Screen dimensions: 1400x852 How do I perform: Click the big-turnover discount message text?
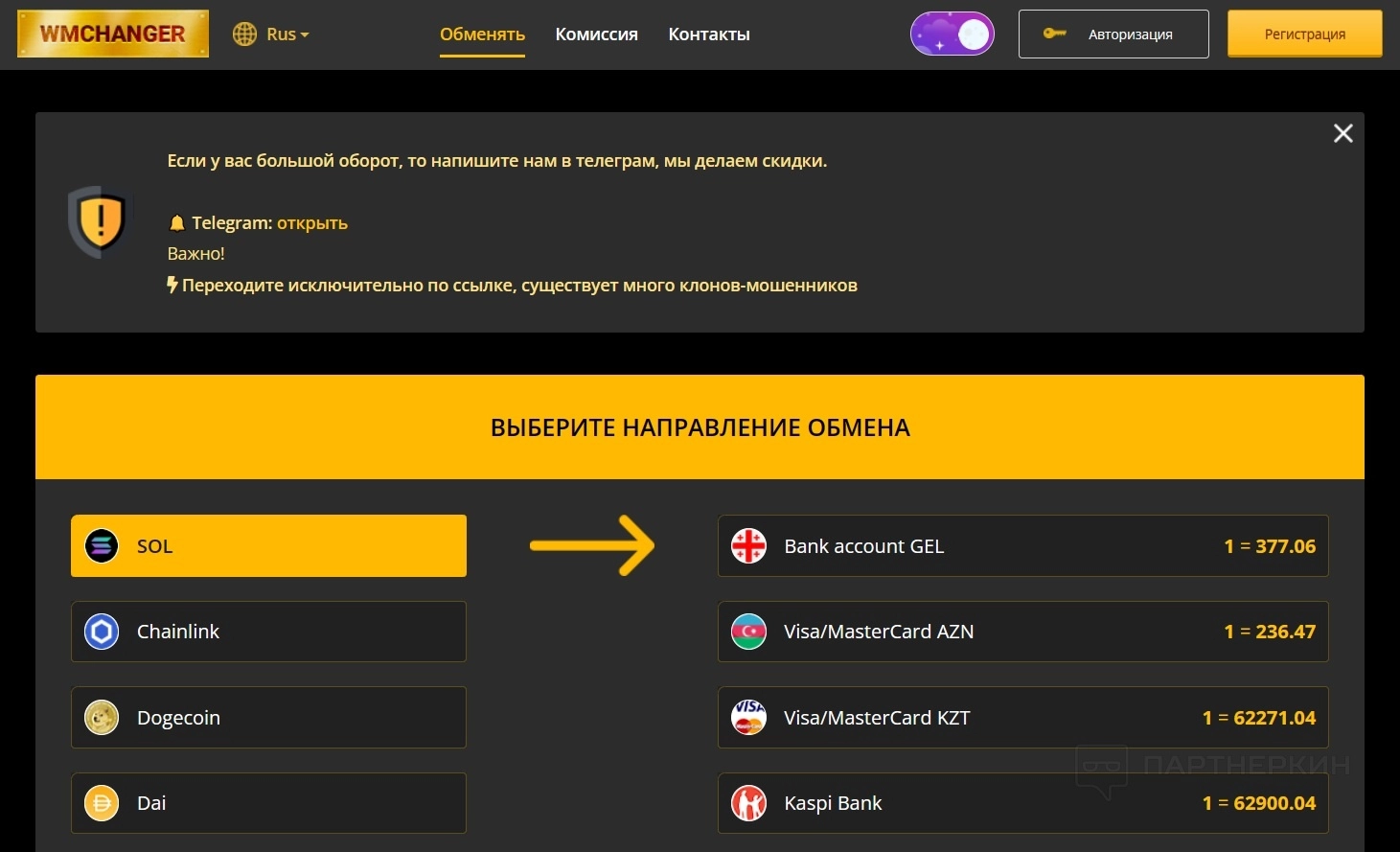point(497,161)
